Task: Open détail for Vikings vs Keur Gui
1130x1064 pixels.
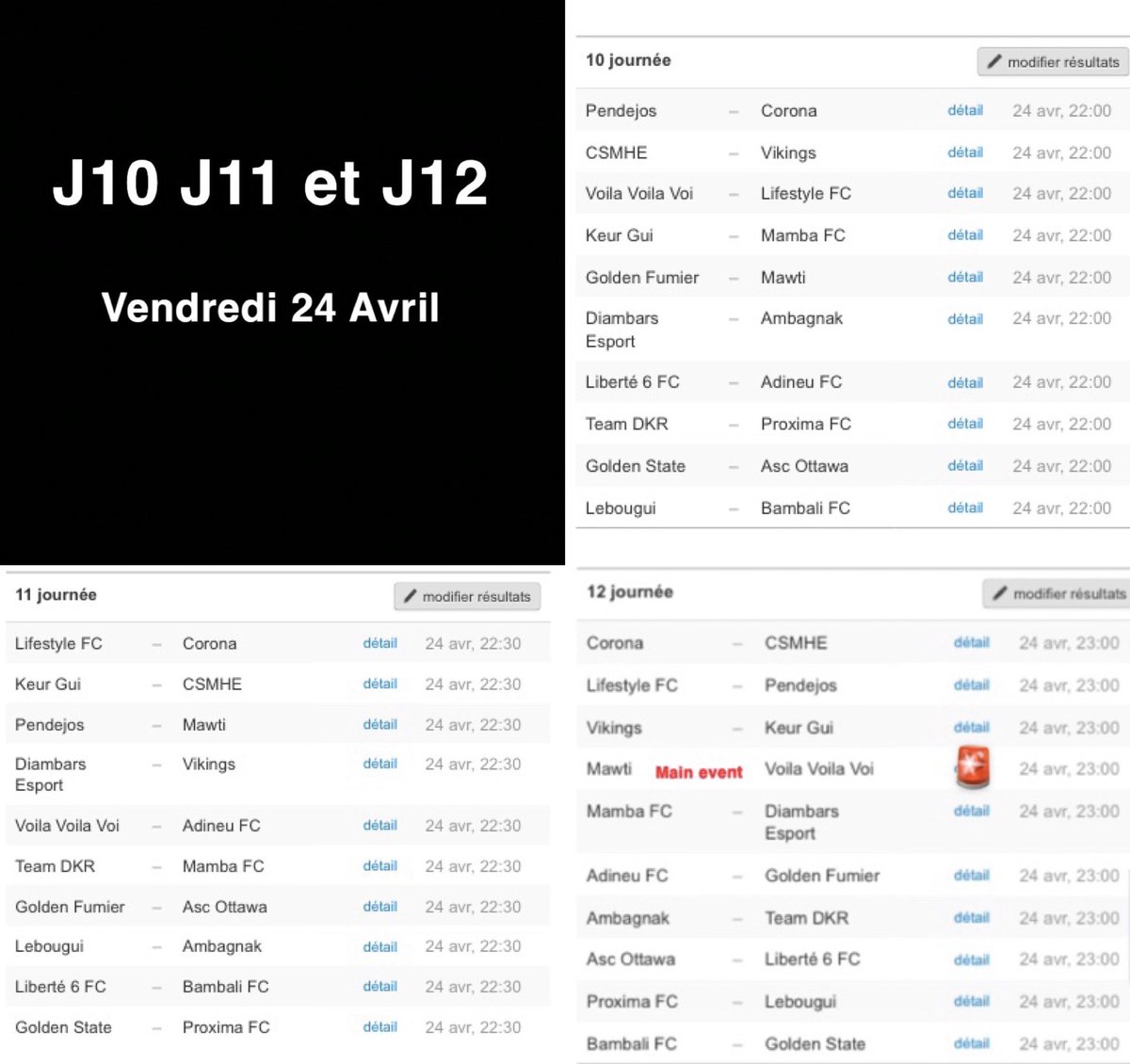Action: point(971,727)
